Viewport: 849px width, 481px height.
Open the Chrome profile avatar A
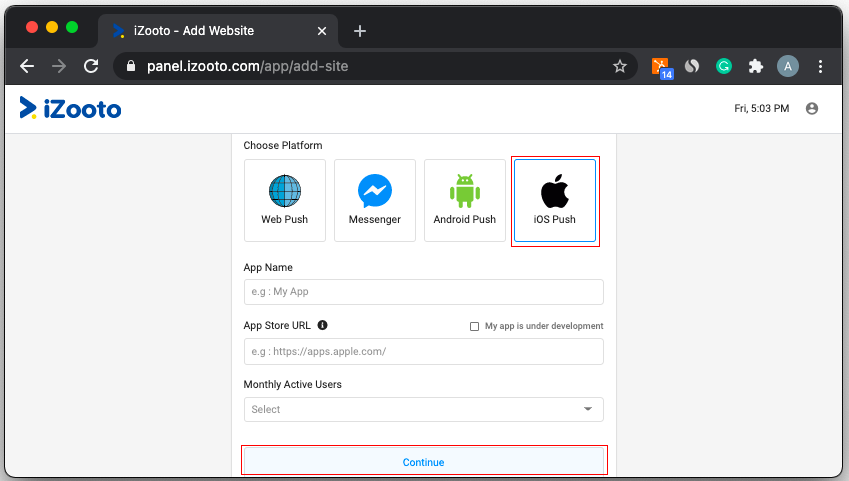788,66
